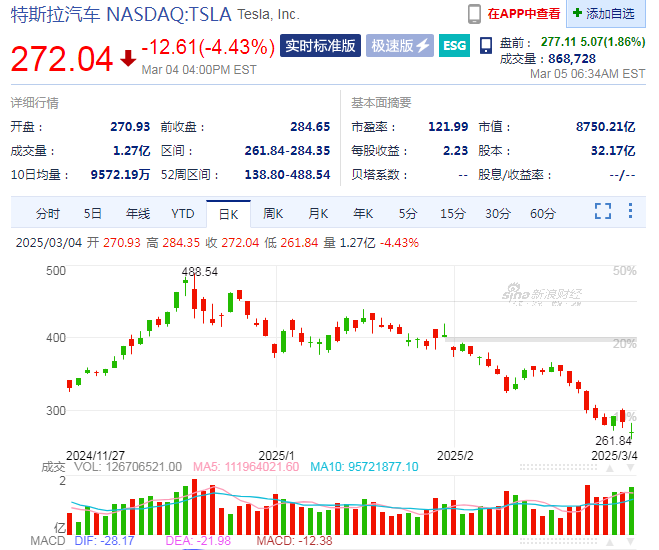The height and width of the screenshot is (550, 659).
Task: Click the VOL: 126706521.00 readout
Action: pyautogui.click(x=128, y=467)
